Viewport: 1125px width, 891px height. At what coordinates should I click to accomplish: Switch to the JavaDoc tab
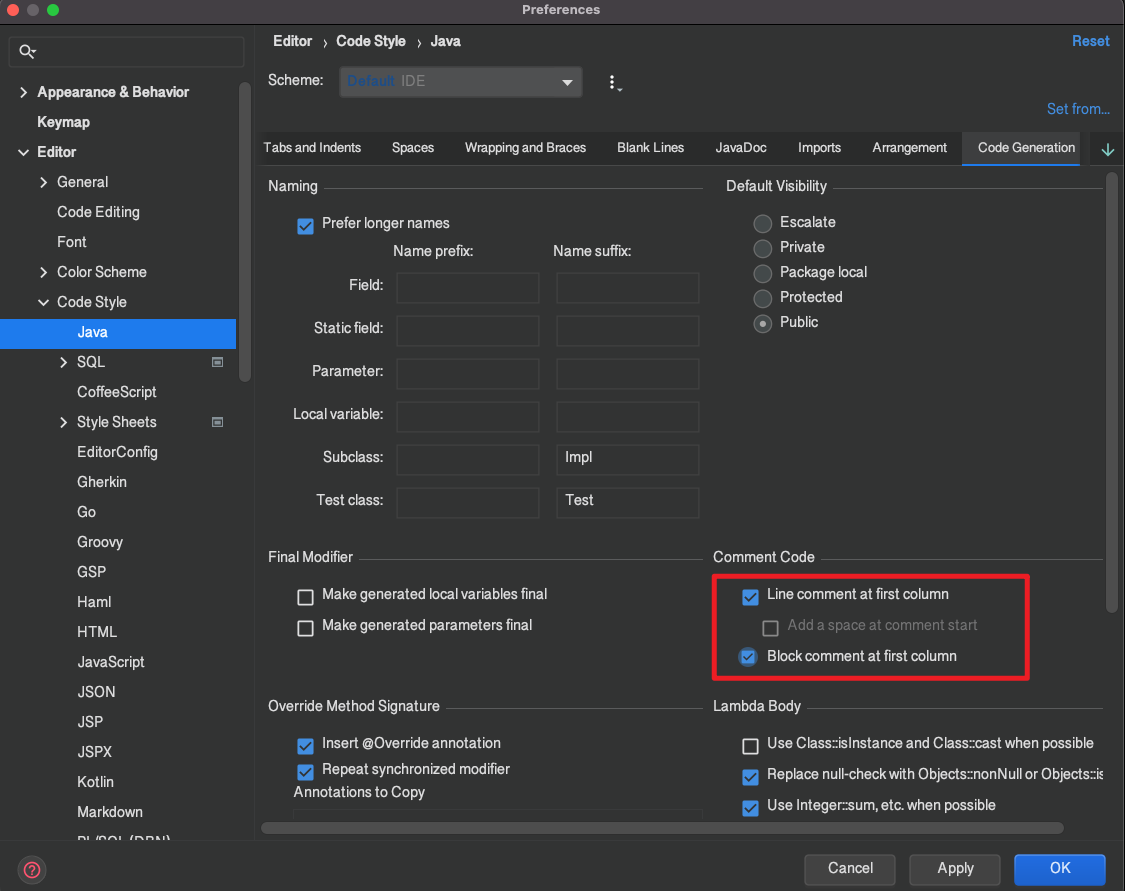pos(740,148)
